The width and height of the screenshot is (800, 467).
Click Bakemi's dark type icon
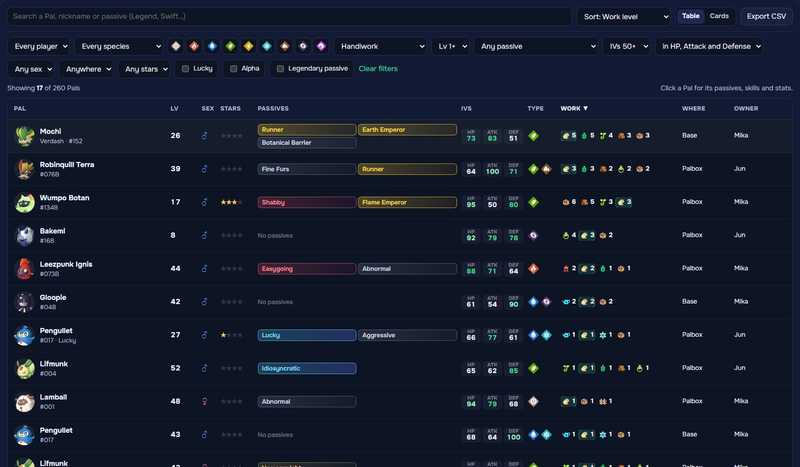click(x=533, y=235)
